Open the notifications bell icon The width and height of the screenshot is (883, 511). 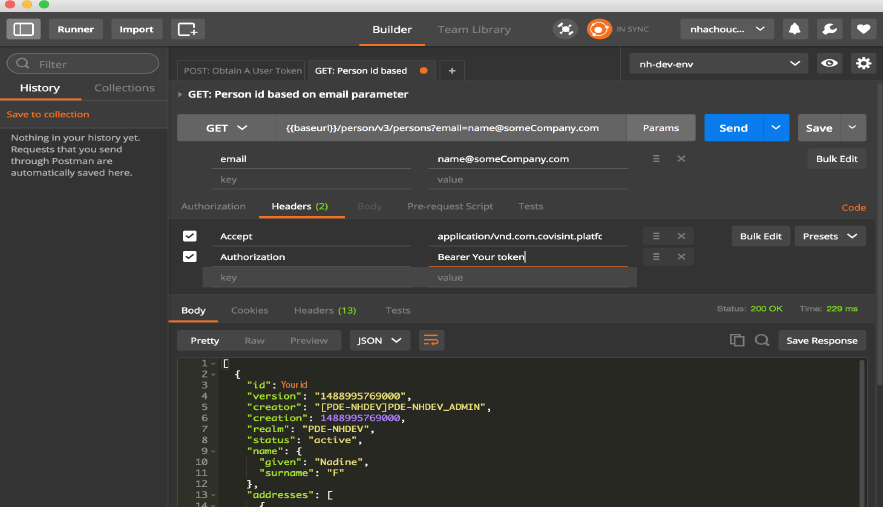click(x=796, y=29)
